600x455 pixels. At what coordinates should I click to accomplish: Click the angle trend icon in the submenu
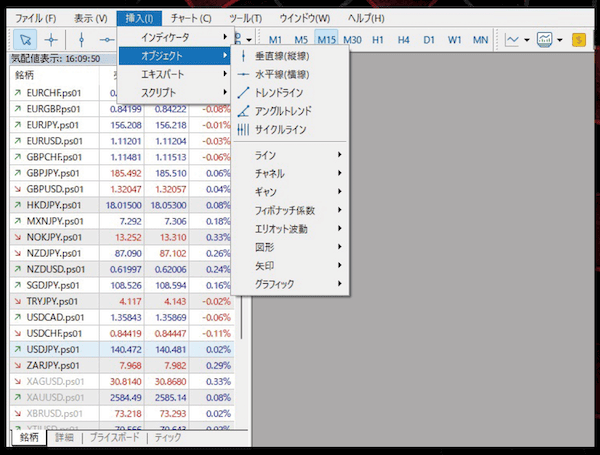pos(243,111)
